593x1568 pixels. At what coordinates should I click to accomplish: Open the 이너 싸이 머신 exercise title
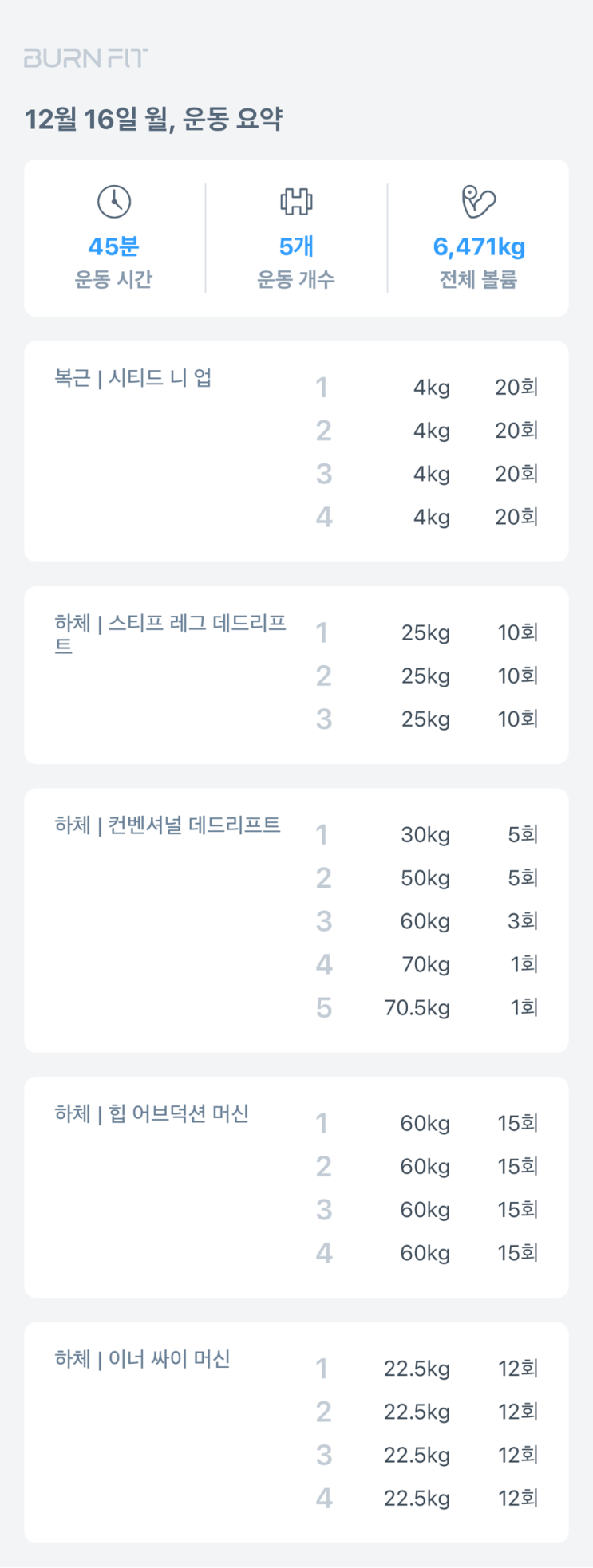click(142, 1358)
